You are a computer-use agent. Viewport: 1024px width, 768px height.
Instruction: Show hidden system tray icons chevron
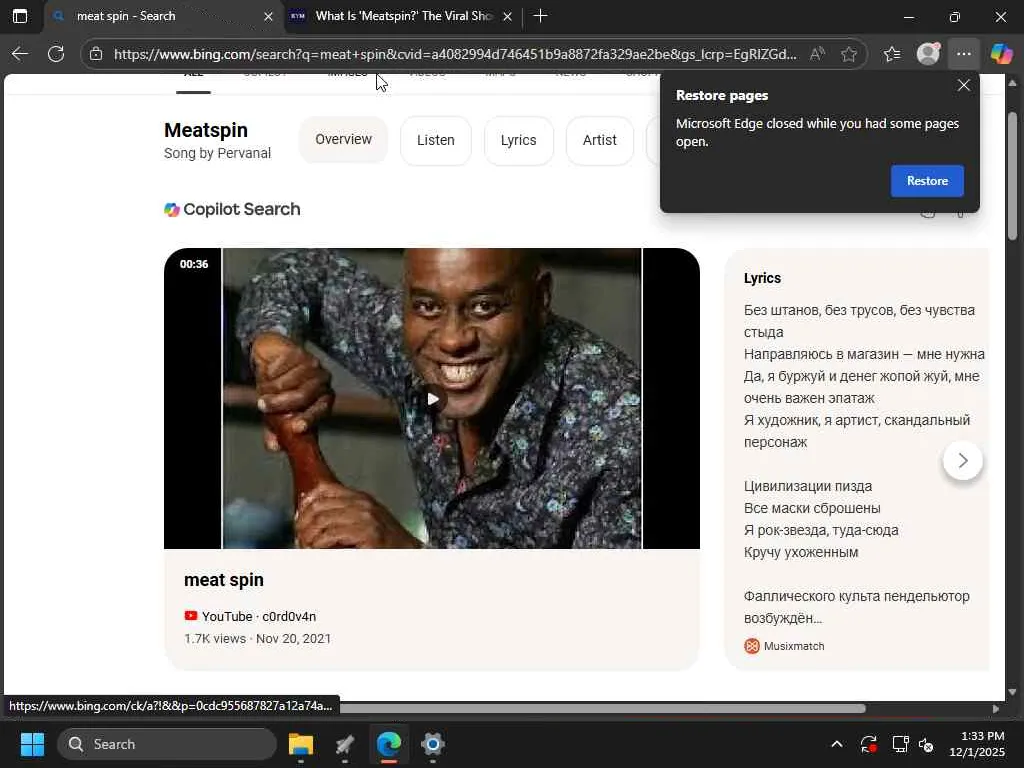[837, 744]
